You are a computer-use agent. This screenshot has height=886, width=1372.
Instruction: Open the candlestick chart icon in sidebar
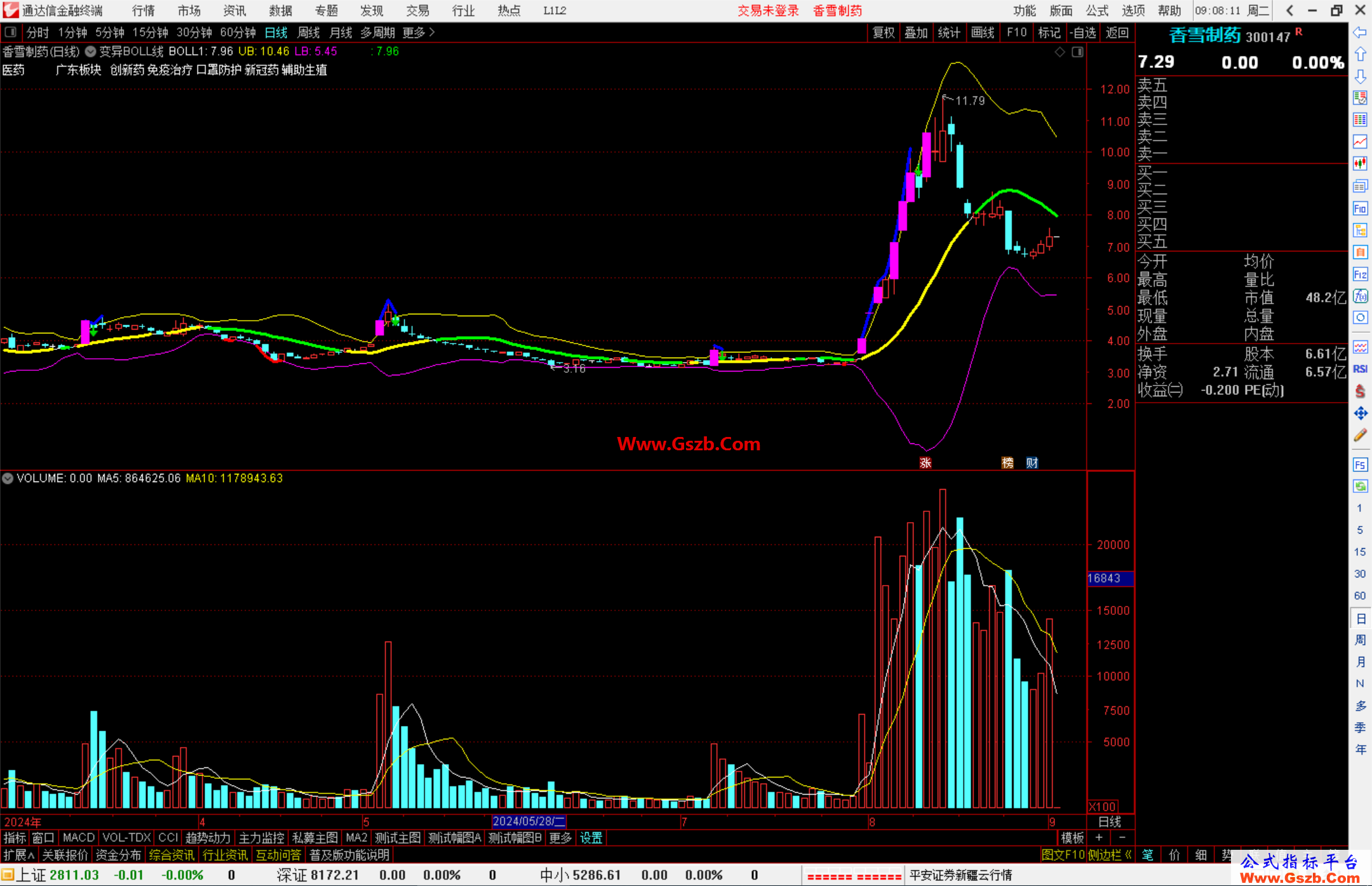click(x=1360, y=164)
